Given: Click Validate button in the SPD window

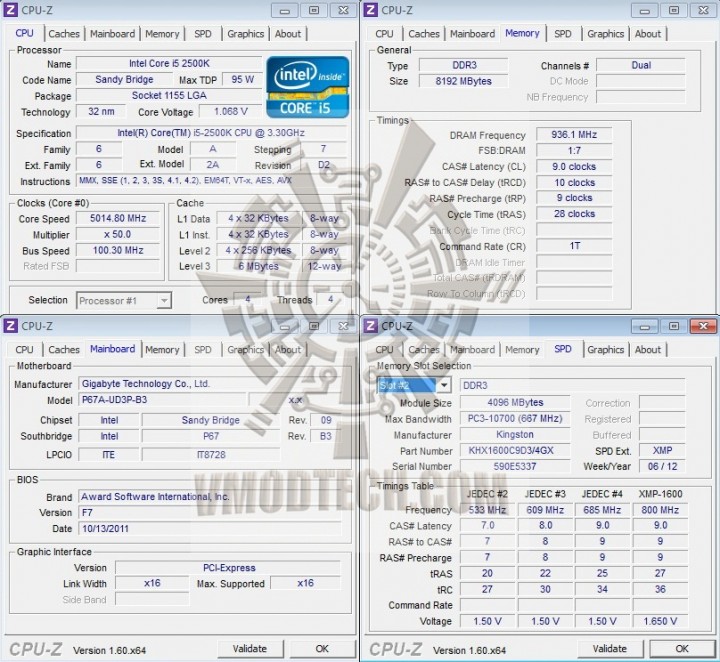Looking at the screenshot, I should click(x=610, y=649).
